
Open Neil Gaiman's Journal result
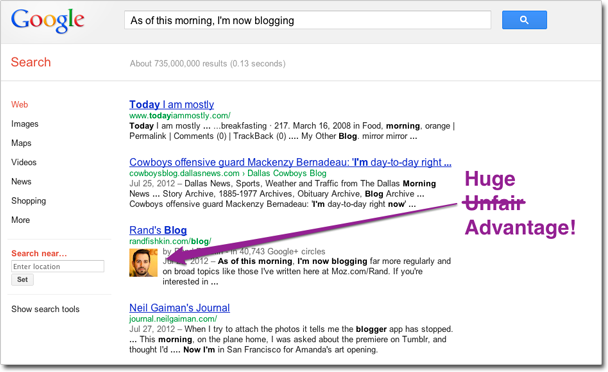pyautogui.click(x=180, y=308)
